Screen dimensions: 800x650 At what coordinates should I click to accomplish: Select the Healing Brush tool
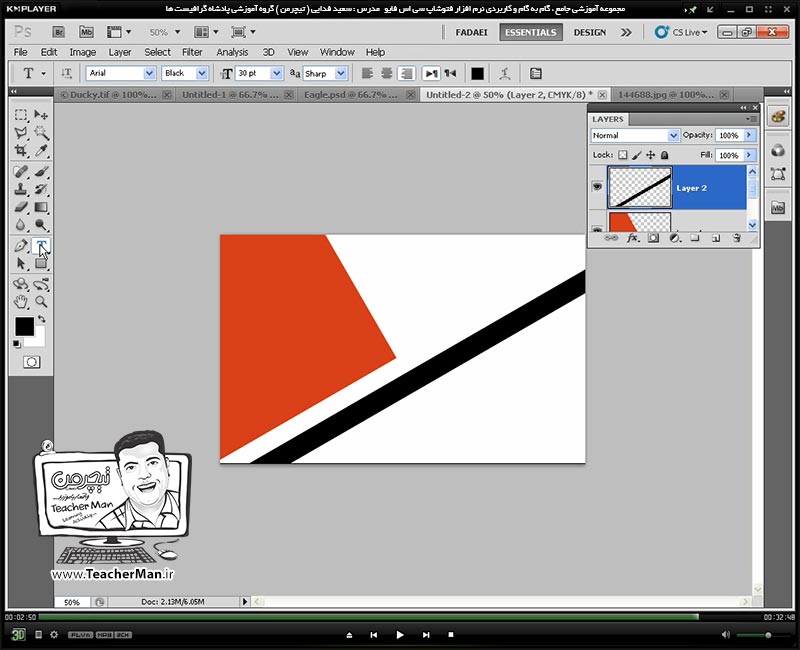pyautogui.click(x=21, y=171)
